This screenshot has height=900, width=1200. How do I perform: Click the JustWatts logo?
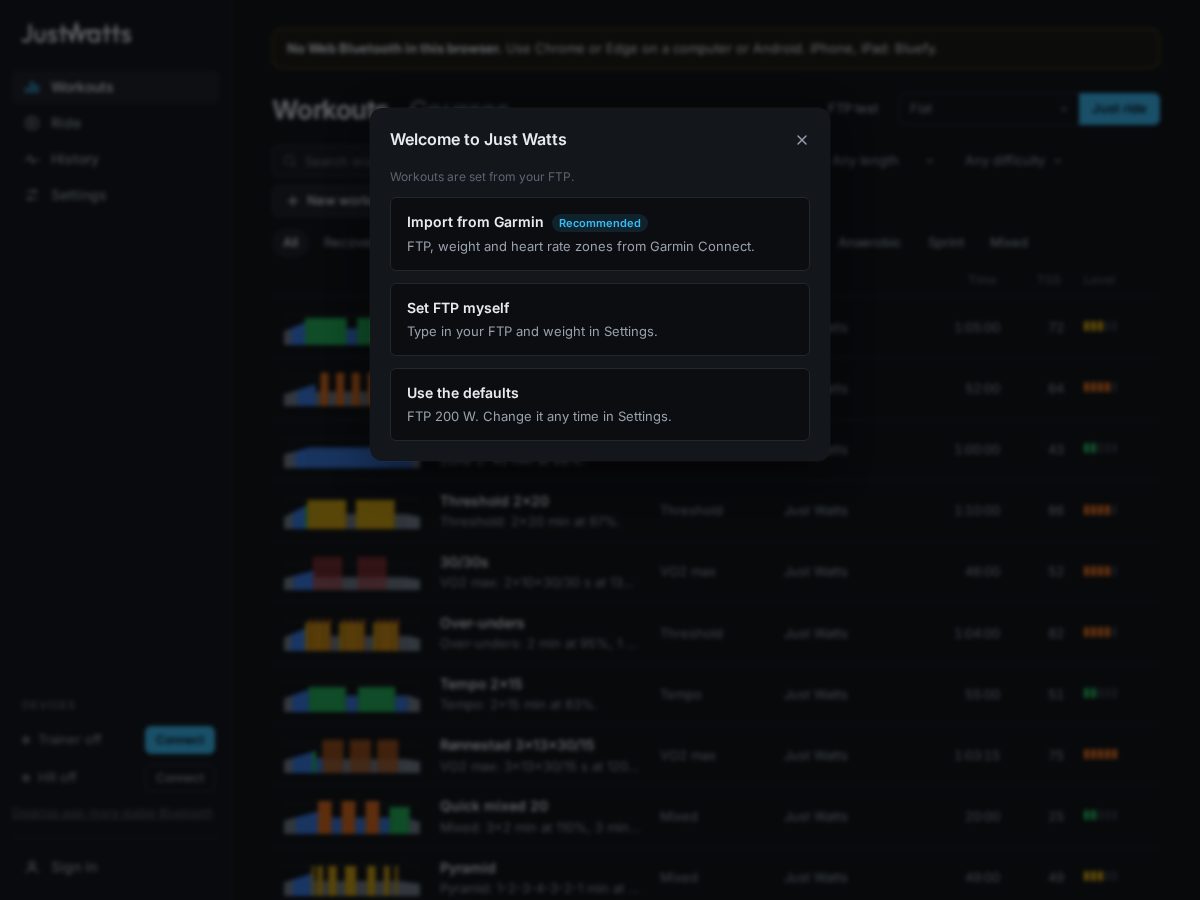tap(76, 33)
